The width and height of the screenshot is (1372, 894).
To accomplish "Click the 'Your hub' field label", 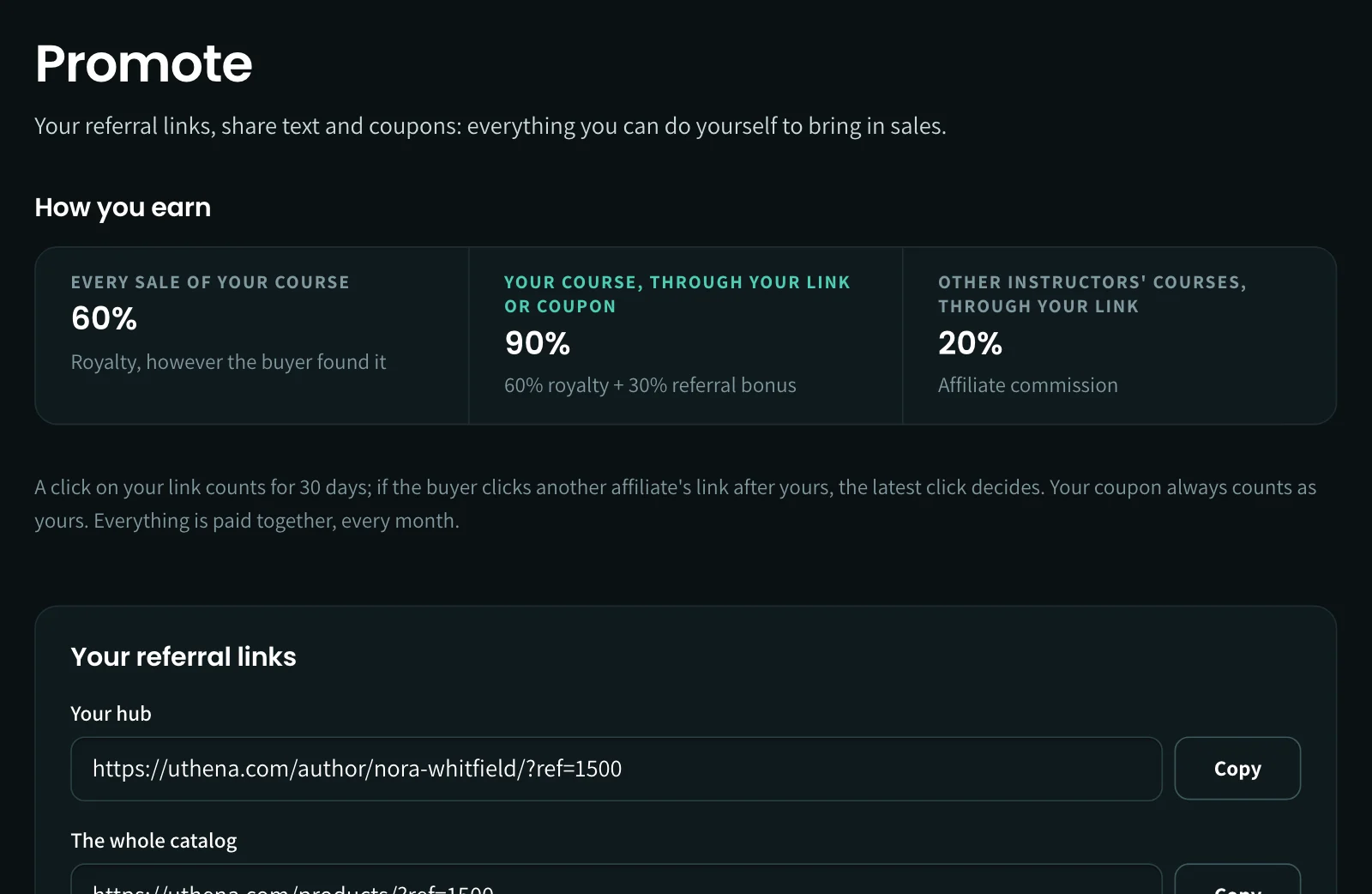I will tap(111, 714).
